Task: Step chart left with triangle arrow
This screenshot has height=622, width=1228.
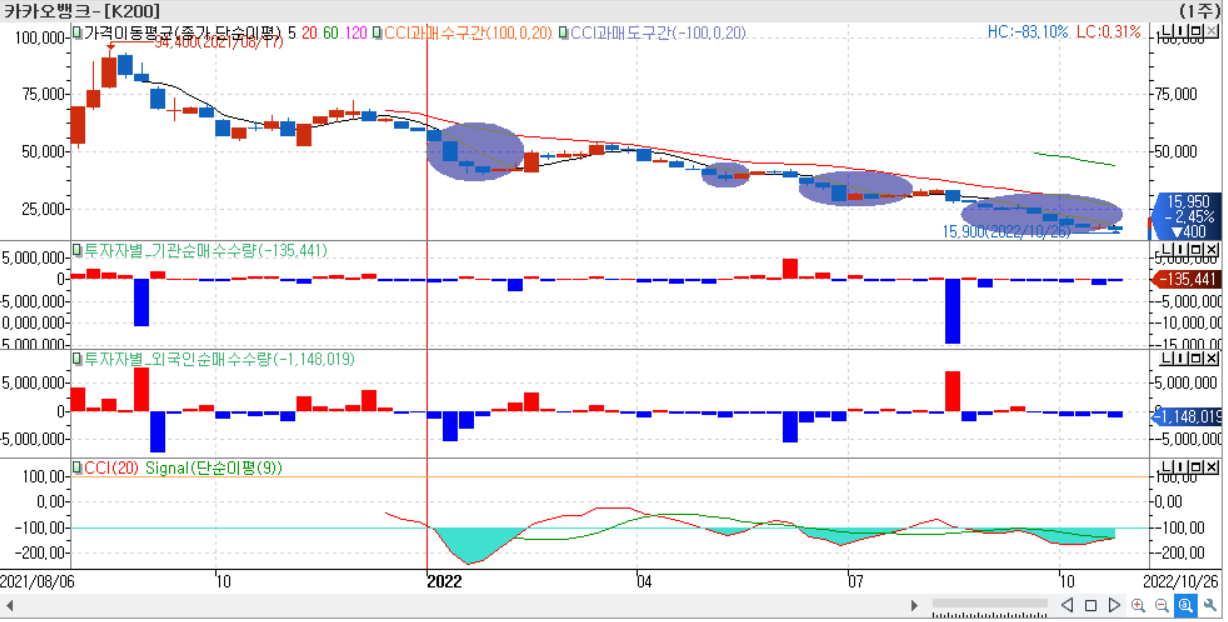Action: click(x=1067, y=606)
